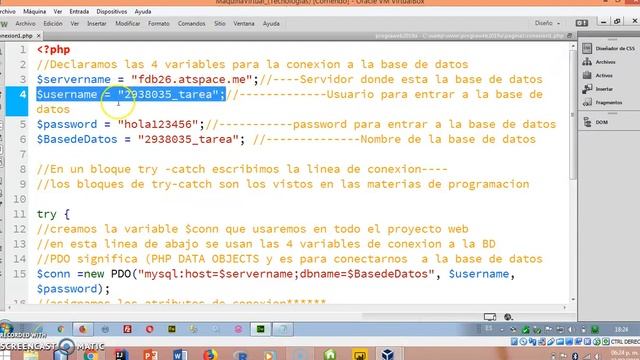
Task: Open VirtualBox in the host taskbar
Action: [387, 354]
